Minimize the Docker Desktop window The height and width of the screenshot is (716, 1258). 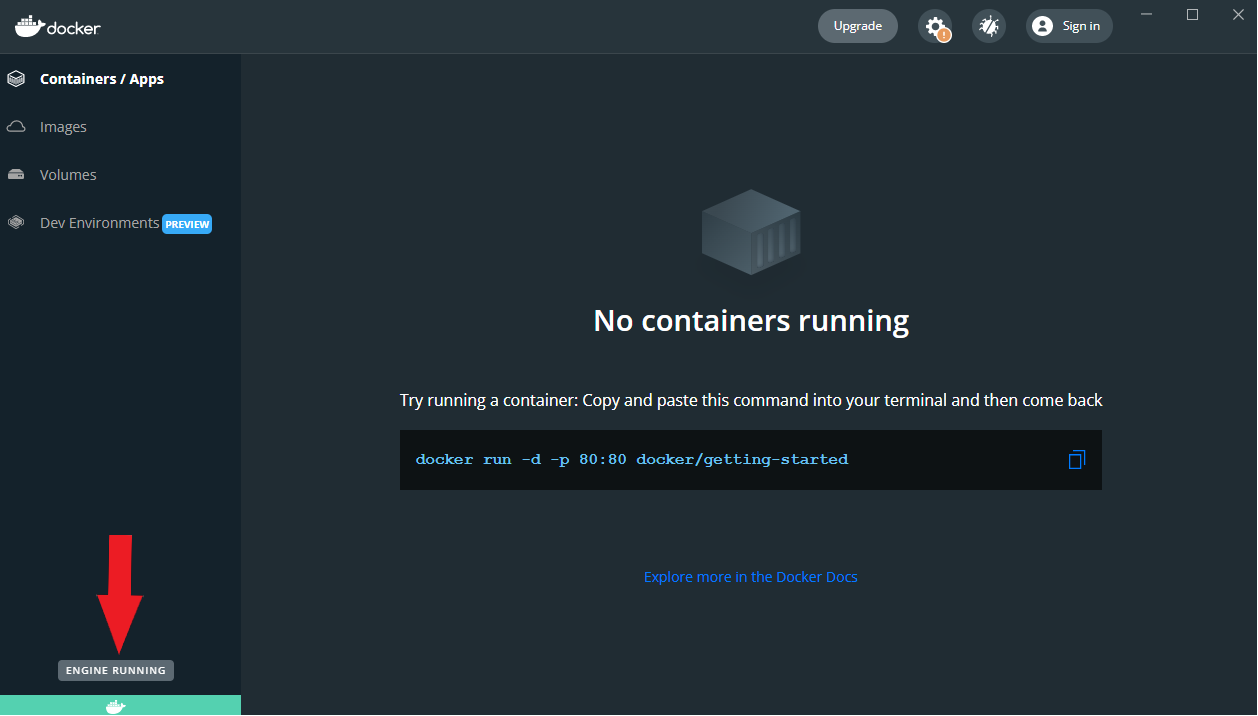click(x=1147, y=14)
